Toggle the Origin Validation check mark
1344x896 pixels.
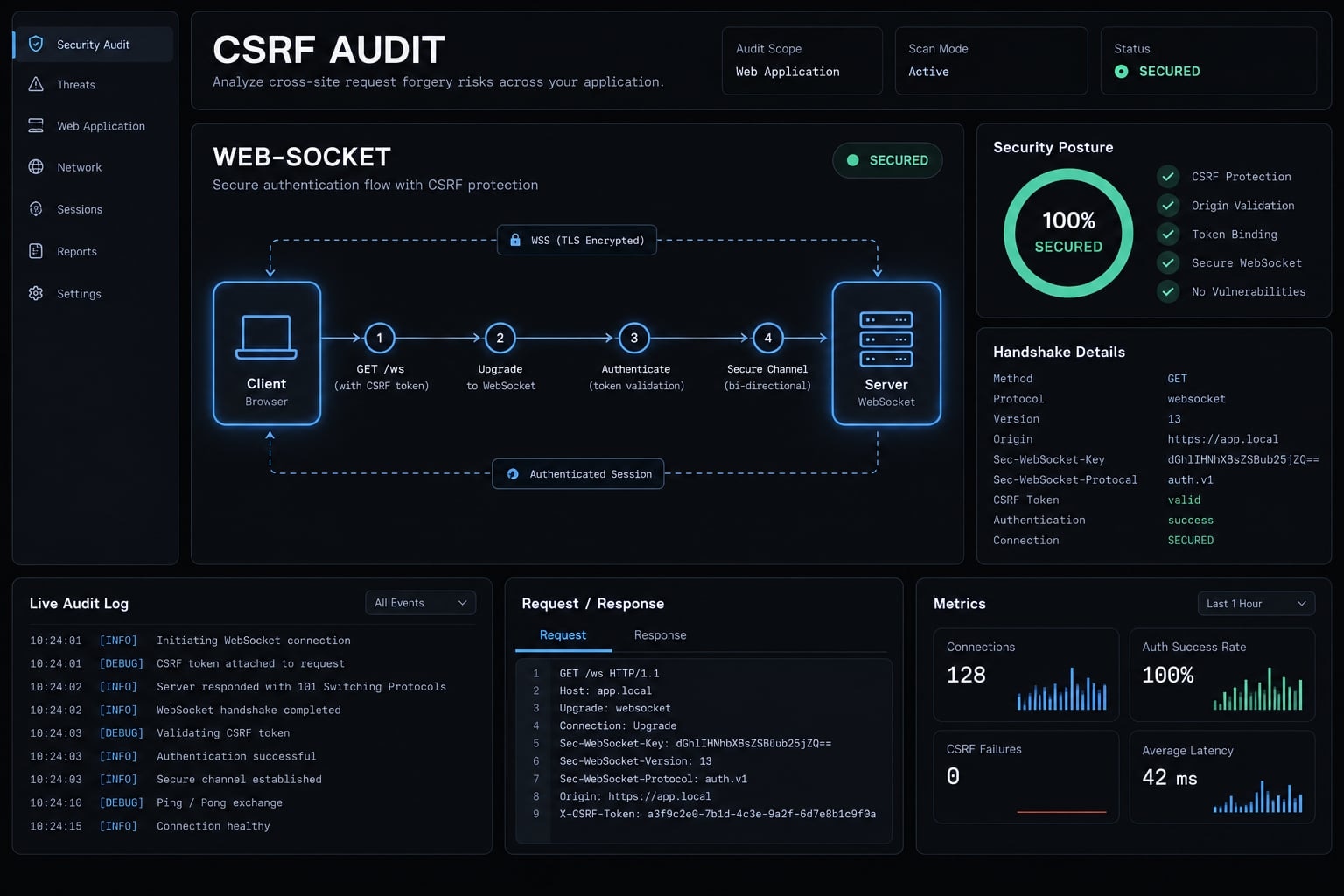pyautogui.click(x=1168, y=205)
